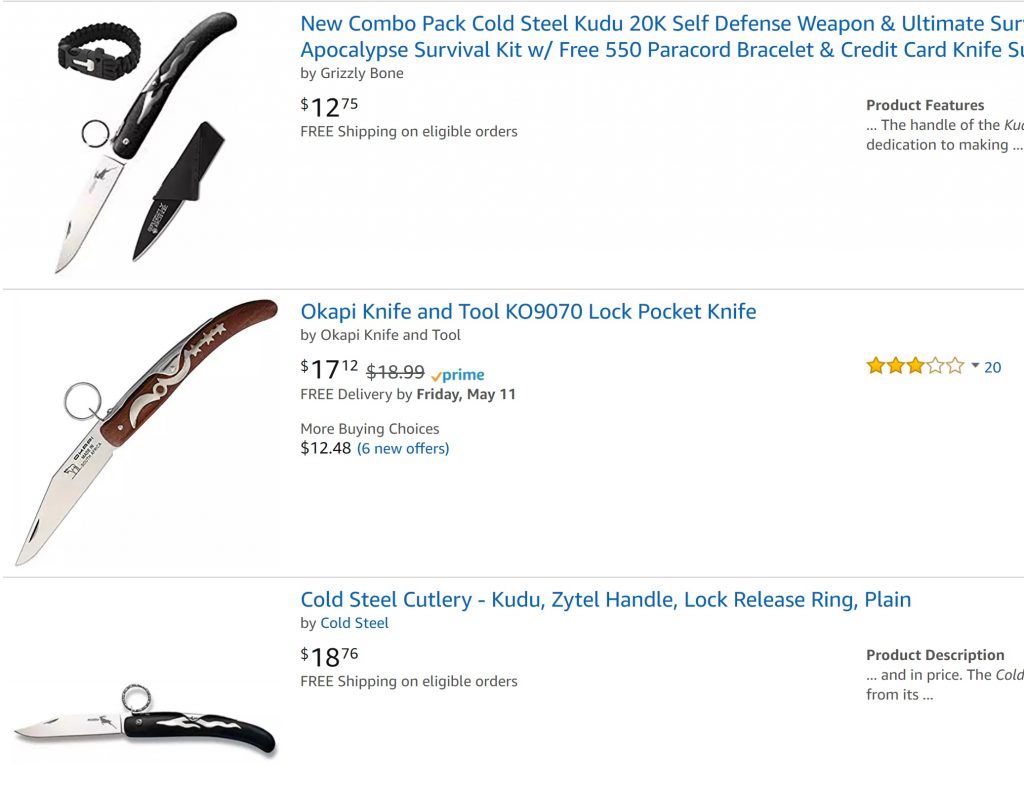
Task: Open the Cold Steel Kudu combo pack title
Action: tap(662, 37)
